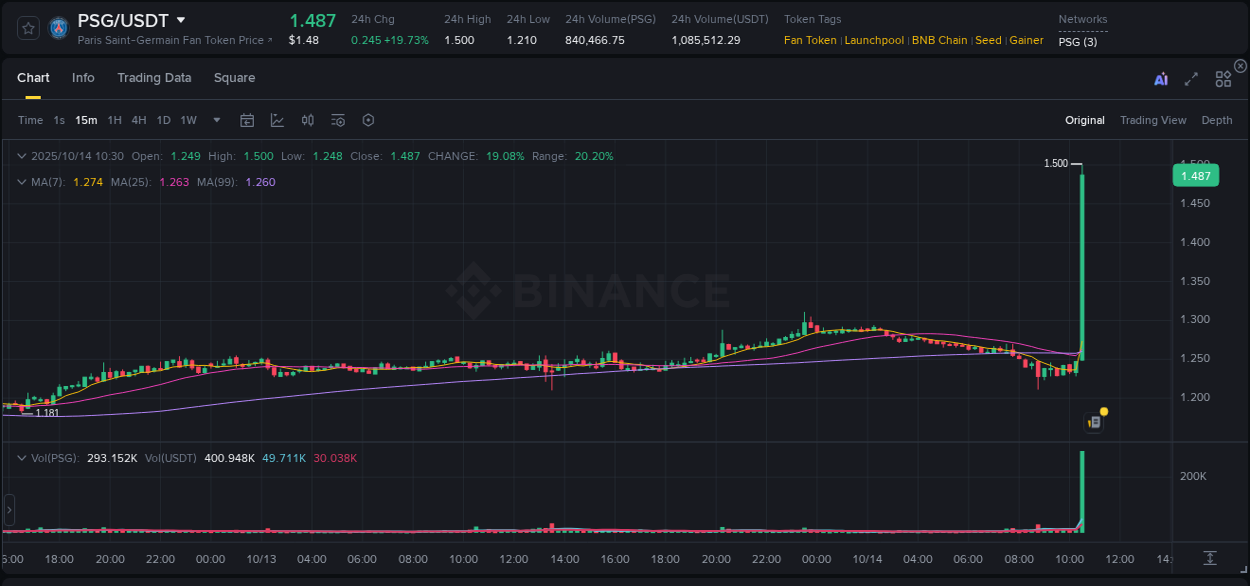Open the PSG/USDT pair selector dropdown
This screenshot has width=1250, height=586.
point(180,18)
